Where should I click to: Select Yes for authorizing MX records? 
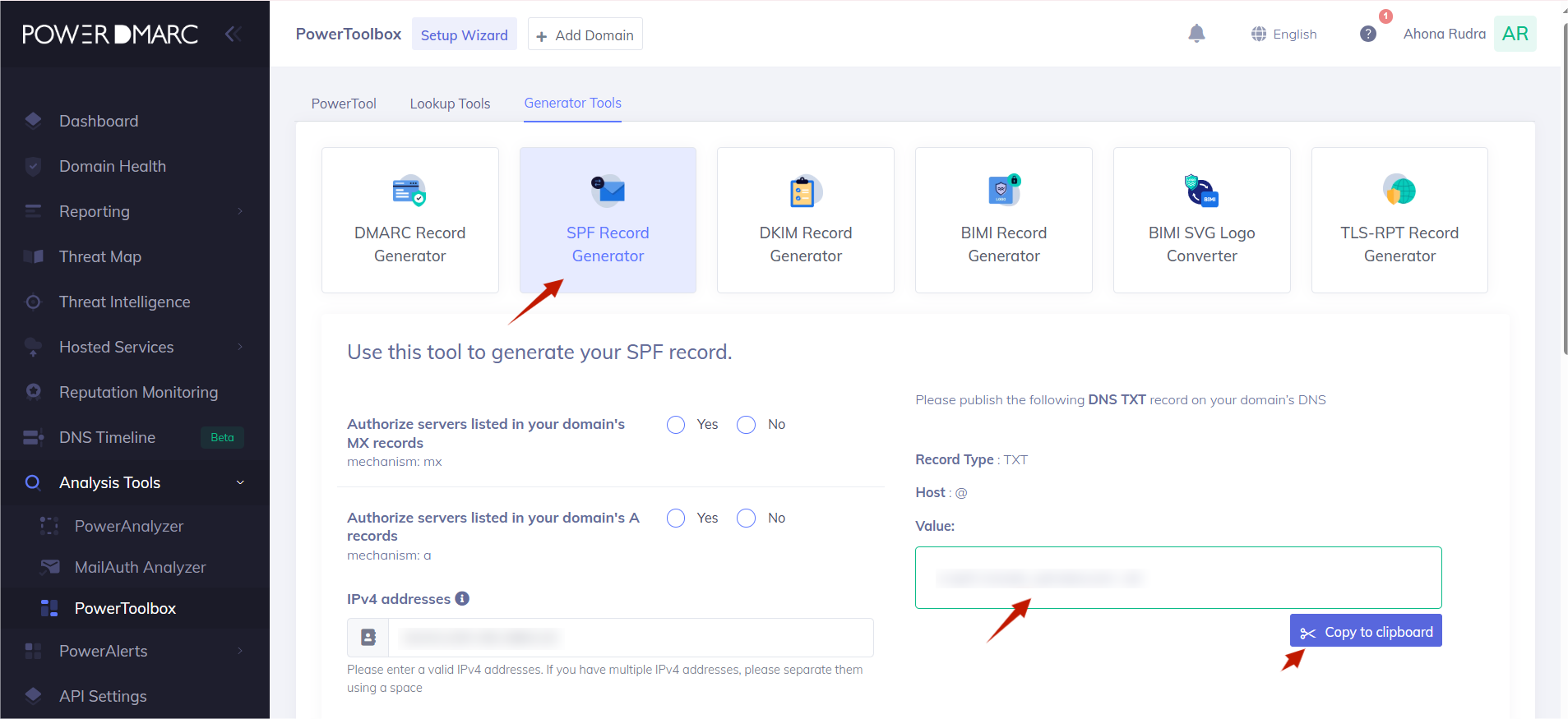click(676, 425)
